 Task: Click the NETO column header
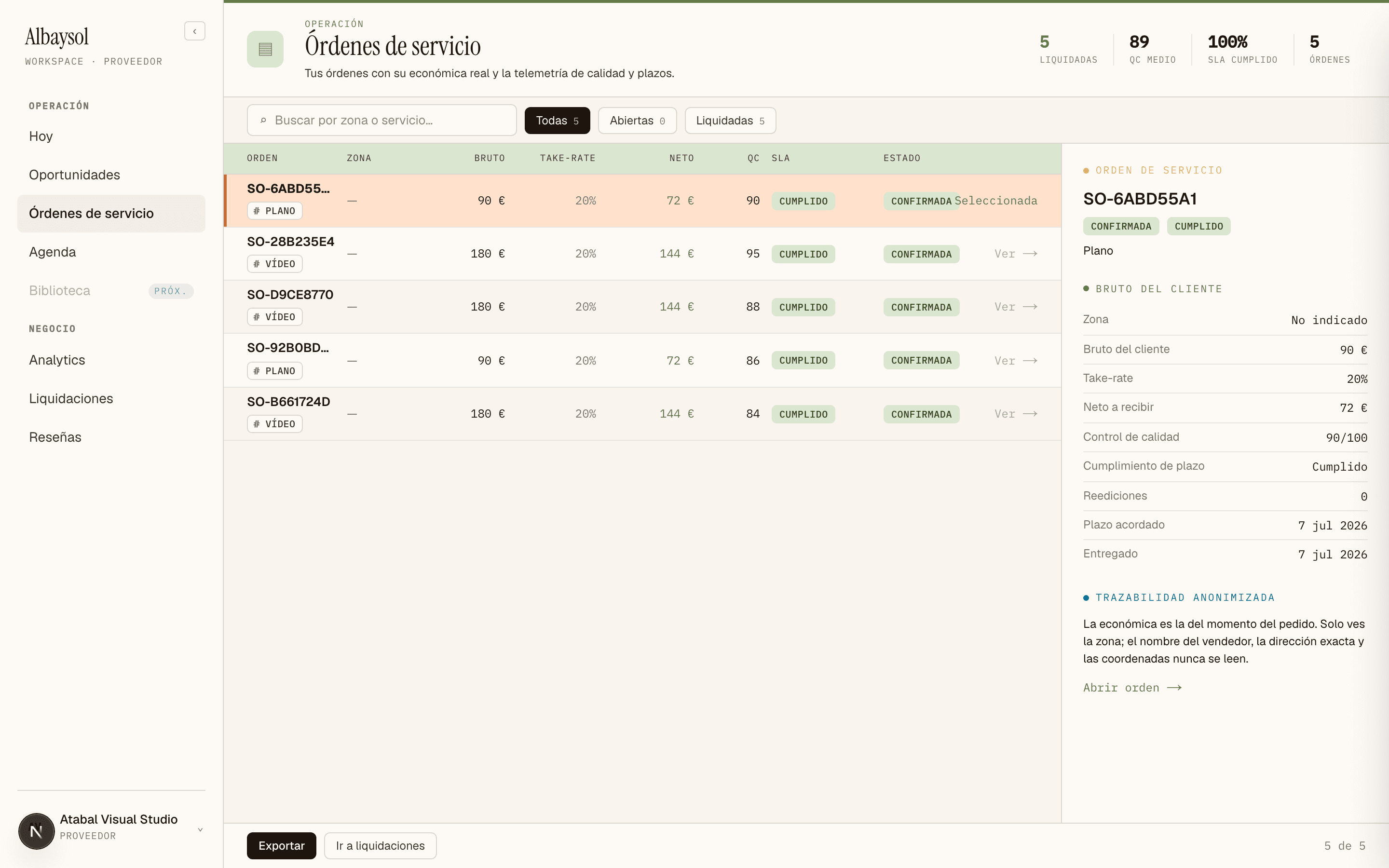point(681,158)
